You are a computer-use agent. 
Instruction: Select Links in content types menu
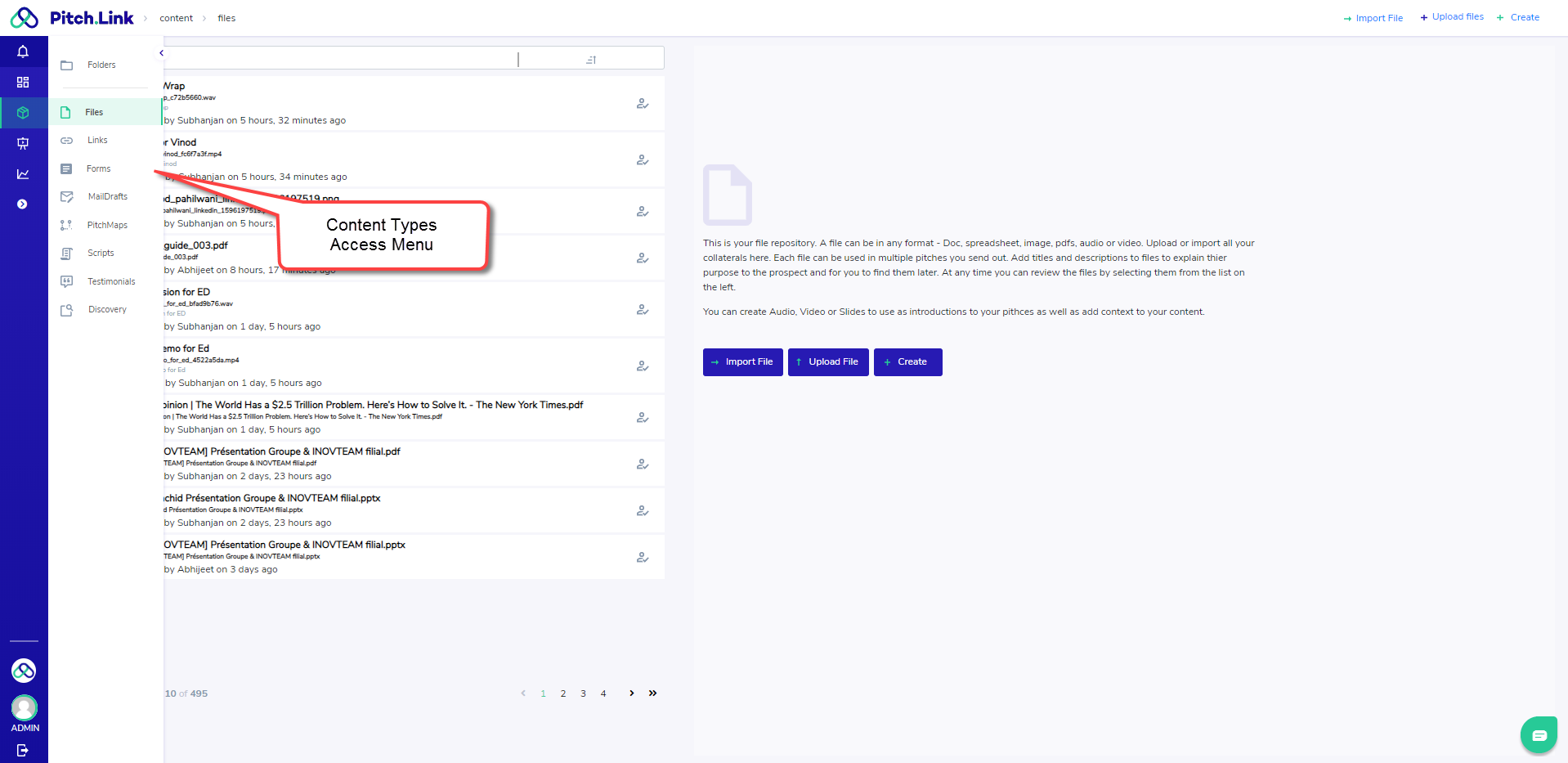point(97,141)
